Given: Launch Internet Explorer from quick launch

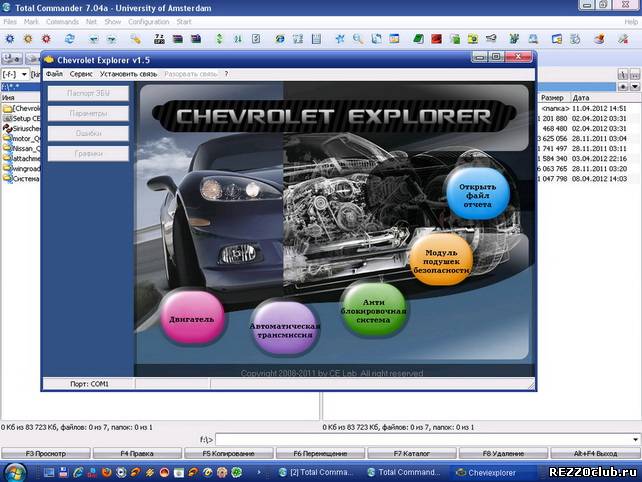Looking at the screenshot, I should click(78, 473).
